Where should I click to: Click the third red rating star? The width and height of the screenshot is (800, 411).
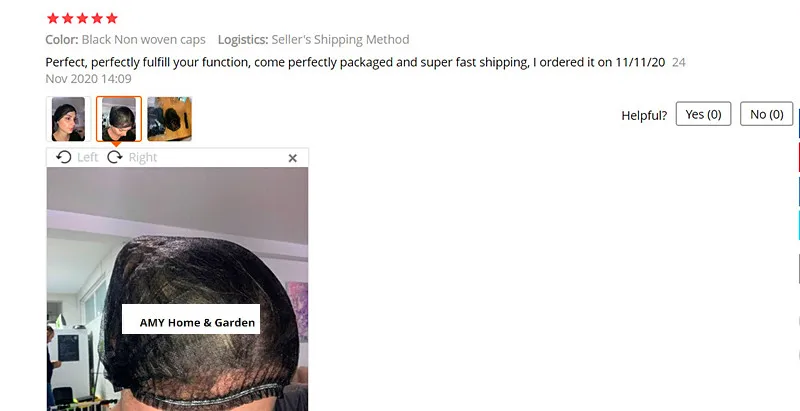(82, 18)
